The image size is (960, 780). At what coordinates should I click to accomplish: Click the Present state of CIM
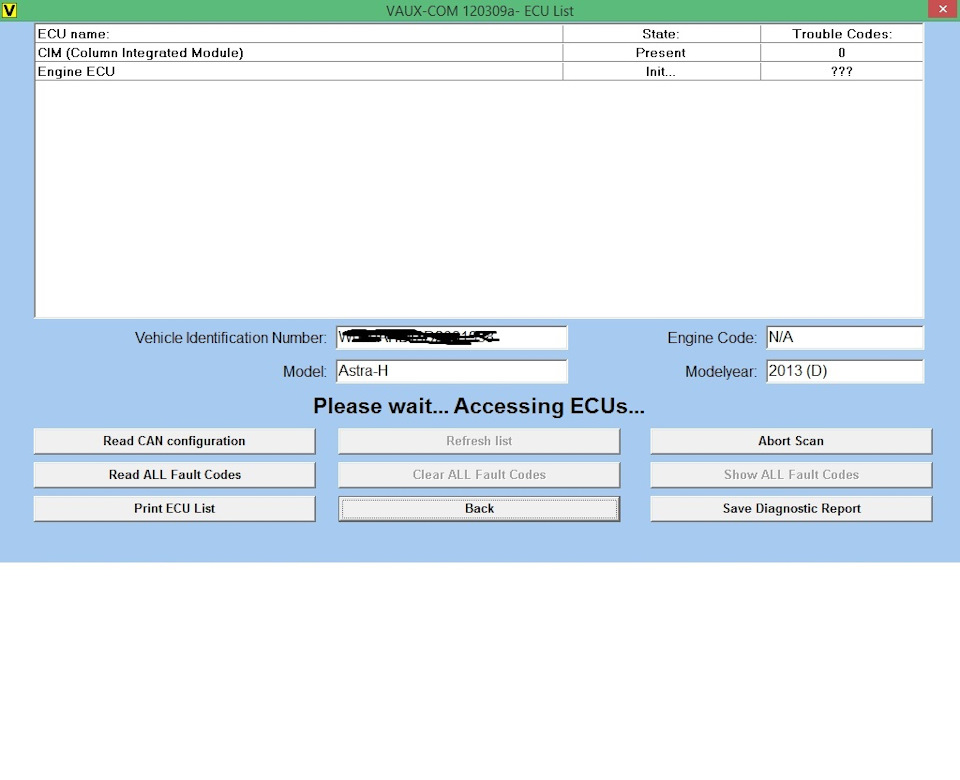[x=661, y=53]
